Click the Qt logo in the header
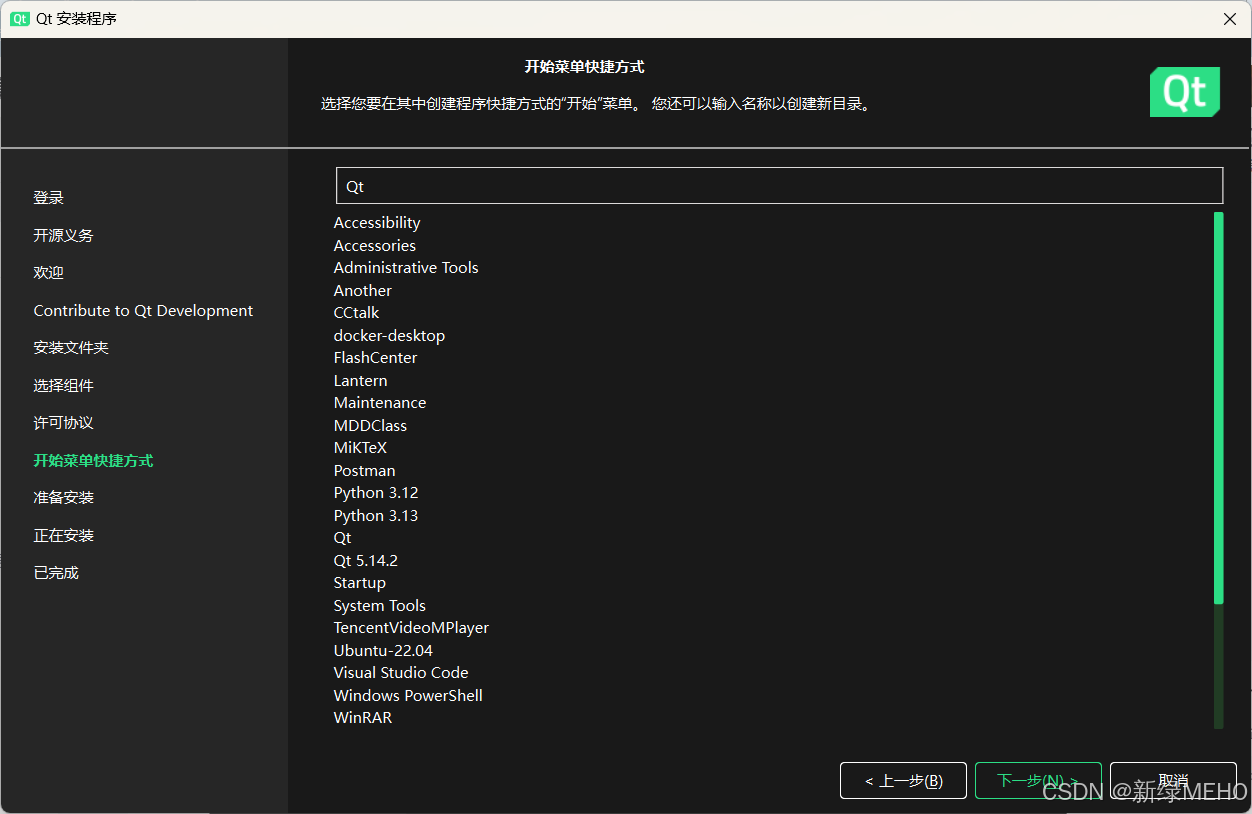The height and width of the screenshot is (814, 1252). pyautogui.click(x=1185, y=92)
